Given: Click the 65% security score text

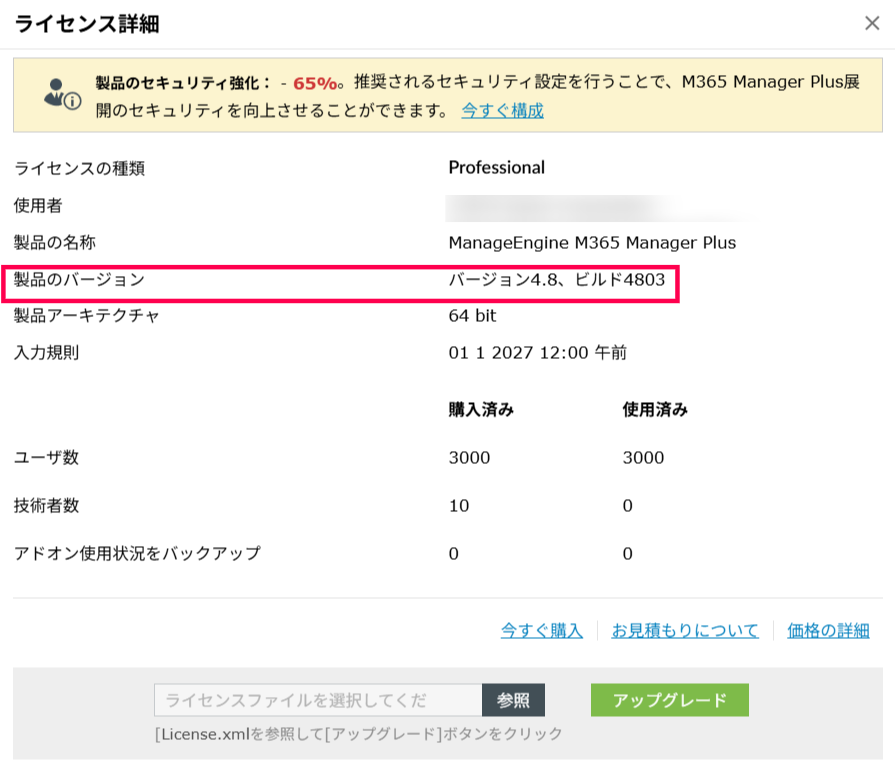Looking at the screenshot, I should click(315, 84).
